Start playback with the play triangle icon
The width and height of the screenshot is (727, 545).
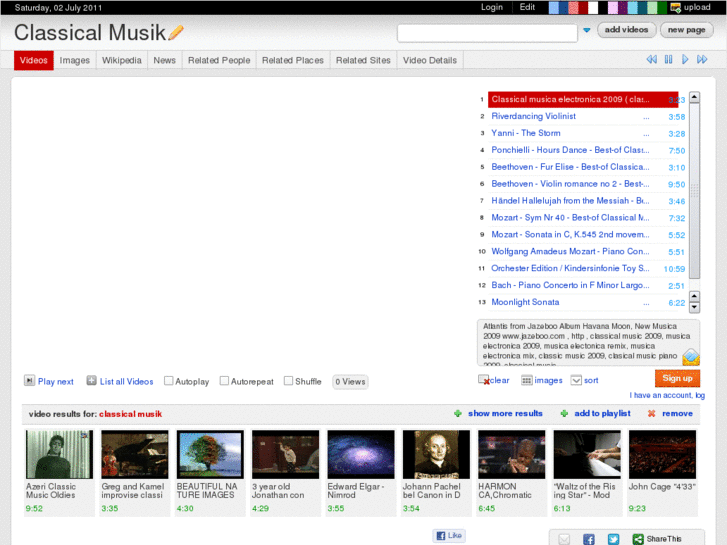(685, 59)
